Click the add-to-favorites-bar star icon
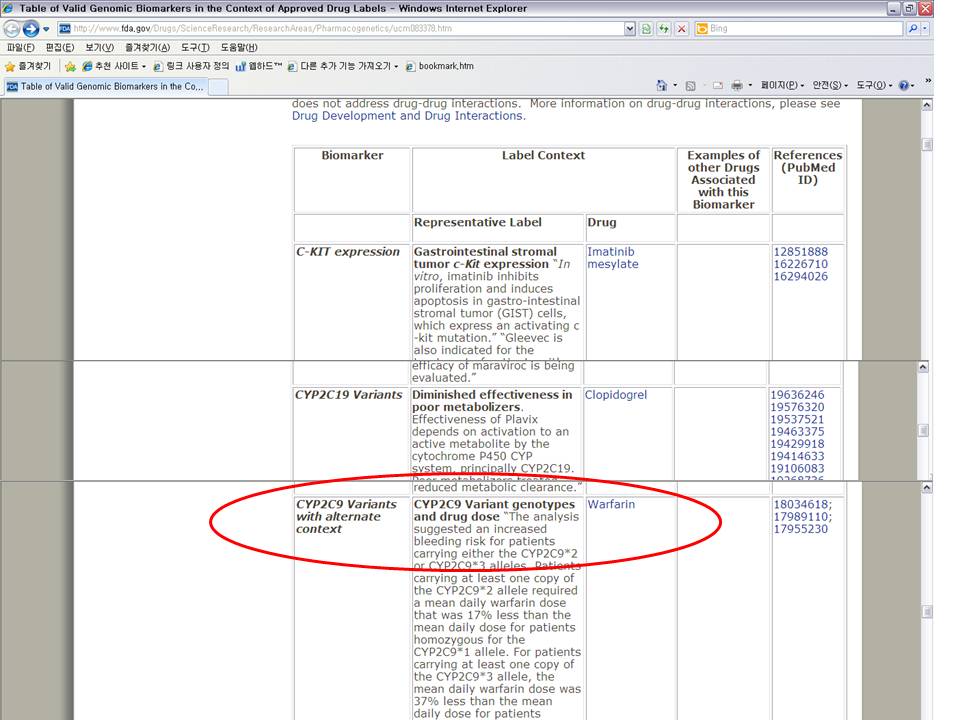Viewport: 960px width, 720px height. (x=70, y=66)
